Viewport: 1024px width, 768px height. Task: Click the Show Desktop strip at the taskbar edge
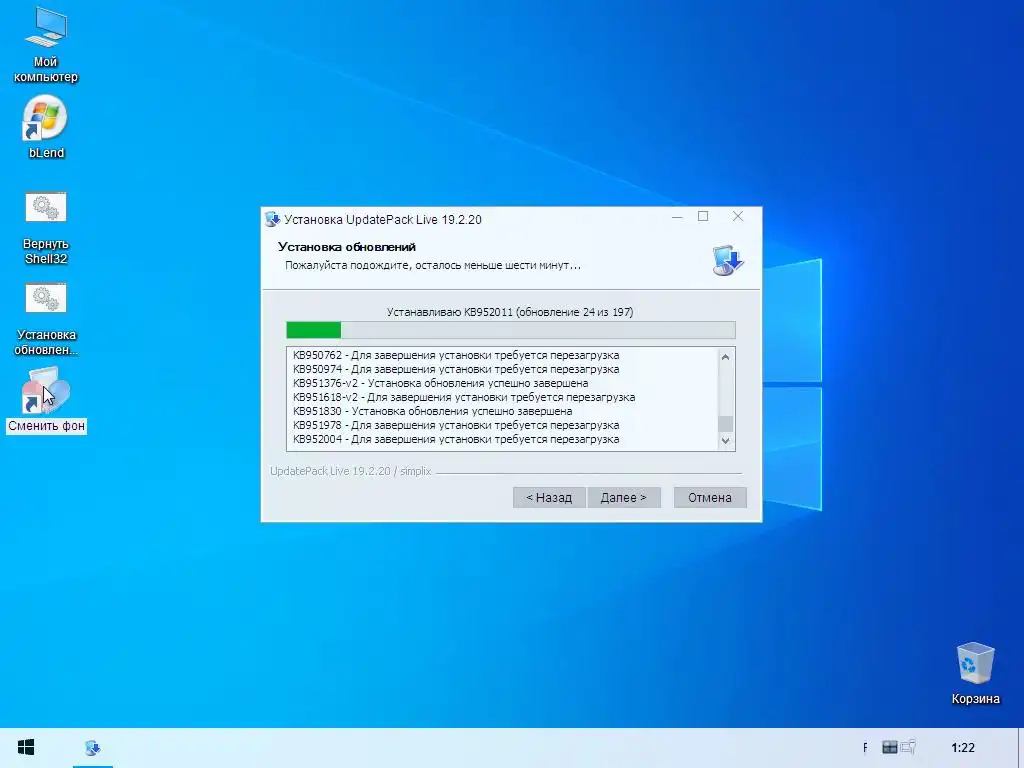coord(1021,748)
